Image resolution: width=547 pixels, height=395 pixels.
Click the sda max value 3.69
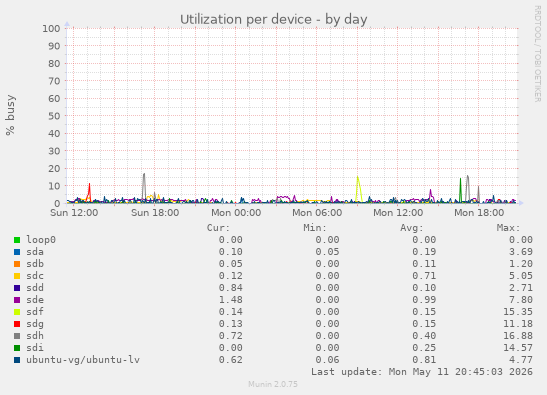coord(521,252)
